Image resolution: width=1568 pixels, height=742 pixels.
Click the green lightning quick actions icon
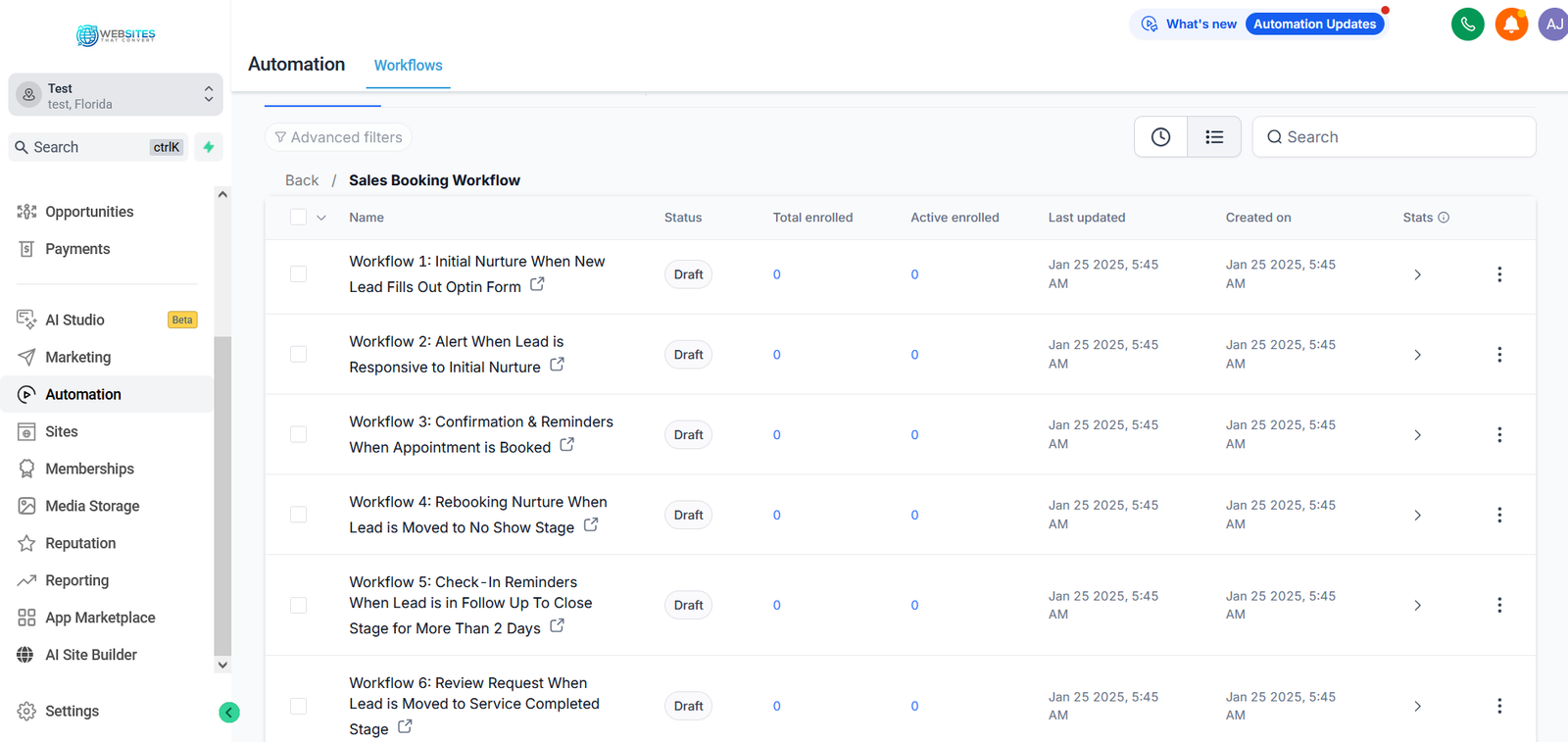tap(209, 147)
